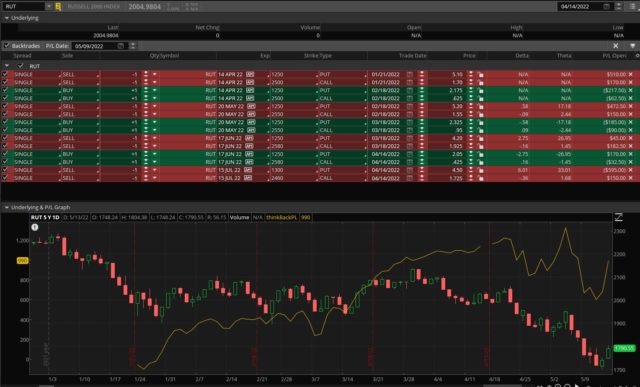Open the top-right hamburger menu icon
This screenshot has height=387, width=640.
633,7
